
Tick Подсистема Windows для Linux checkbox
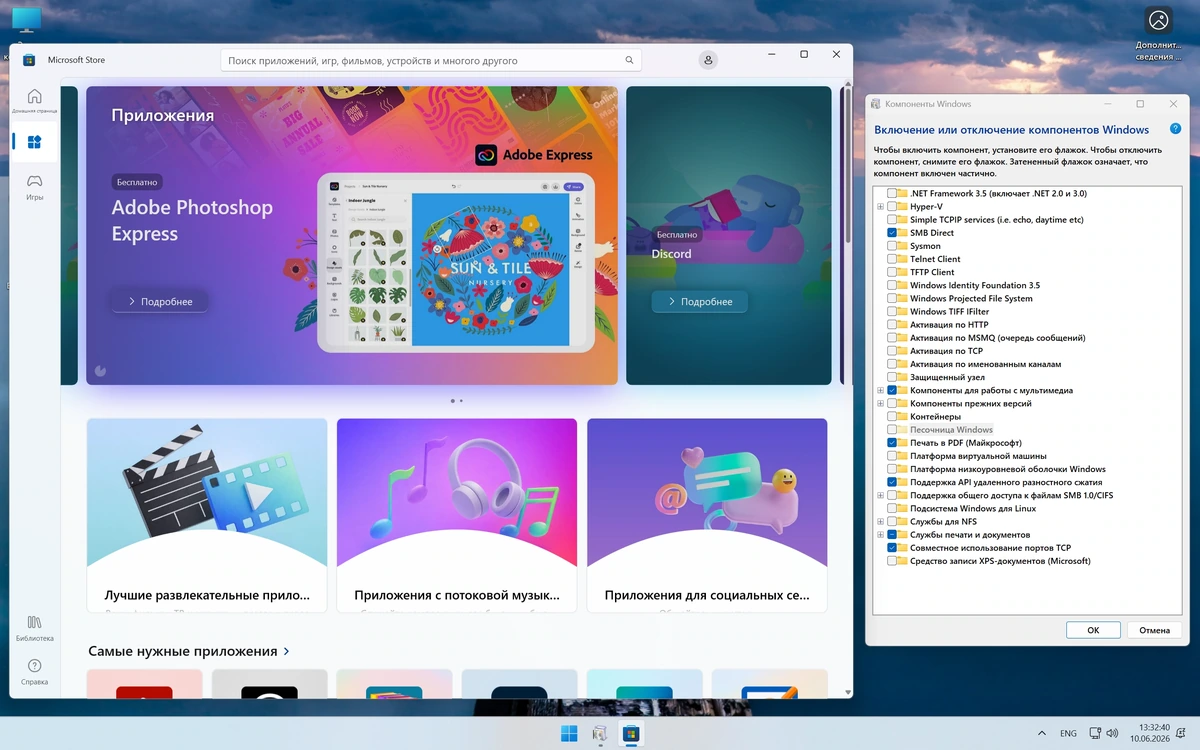[892, 509]
